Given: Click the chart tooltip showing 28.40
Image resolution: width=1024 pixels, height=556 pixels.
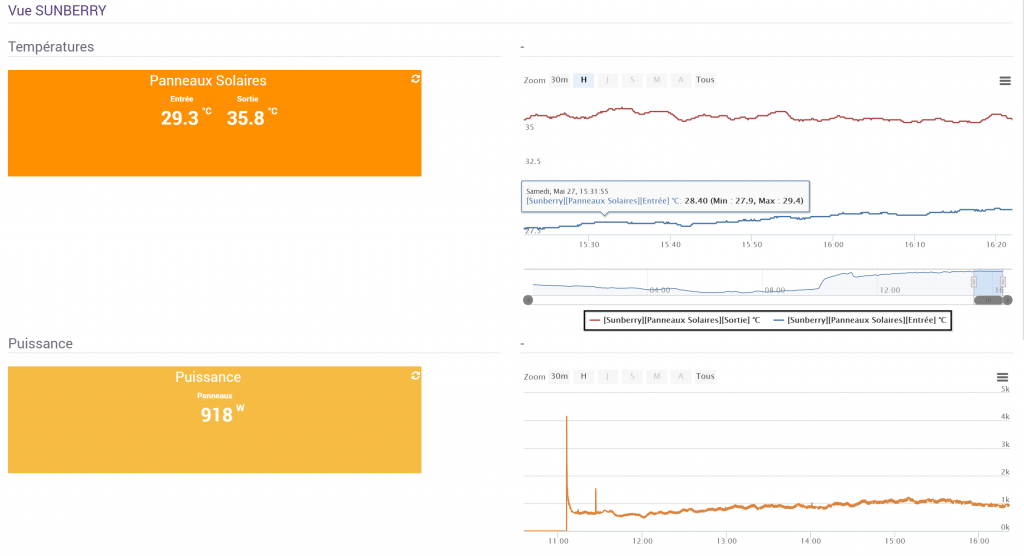Looking at the screenshot, I should coord(665,196).
